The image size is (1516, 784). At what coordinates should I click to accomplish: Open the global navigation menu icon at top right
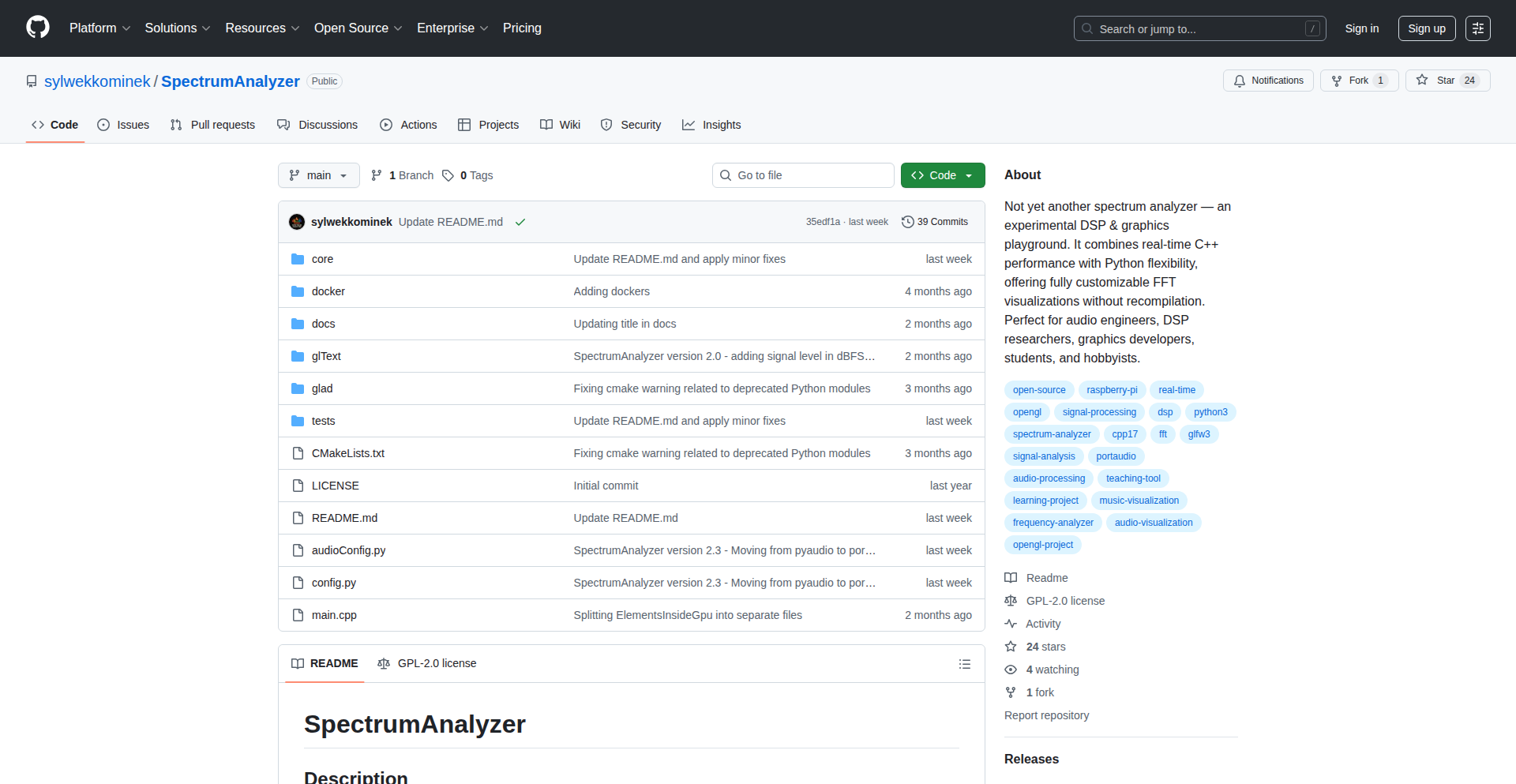(x=1477, y=28)
